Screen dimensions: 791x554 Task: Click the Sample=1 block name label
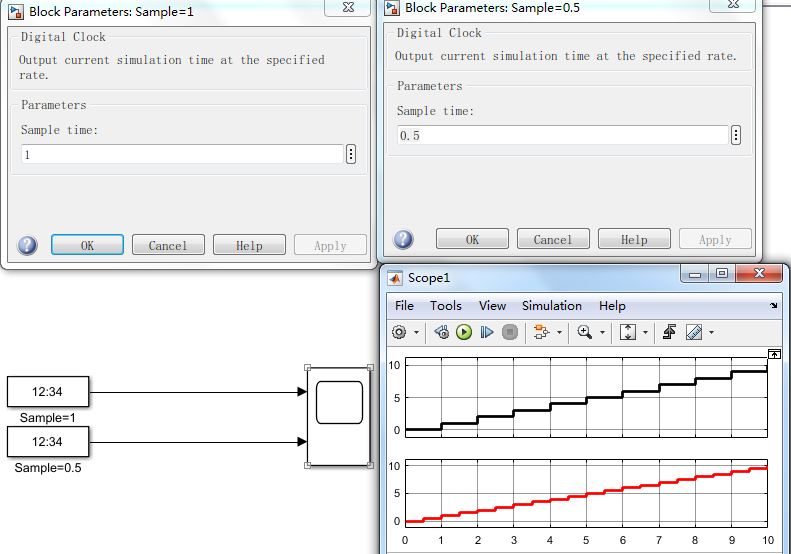point(47,418)
